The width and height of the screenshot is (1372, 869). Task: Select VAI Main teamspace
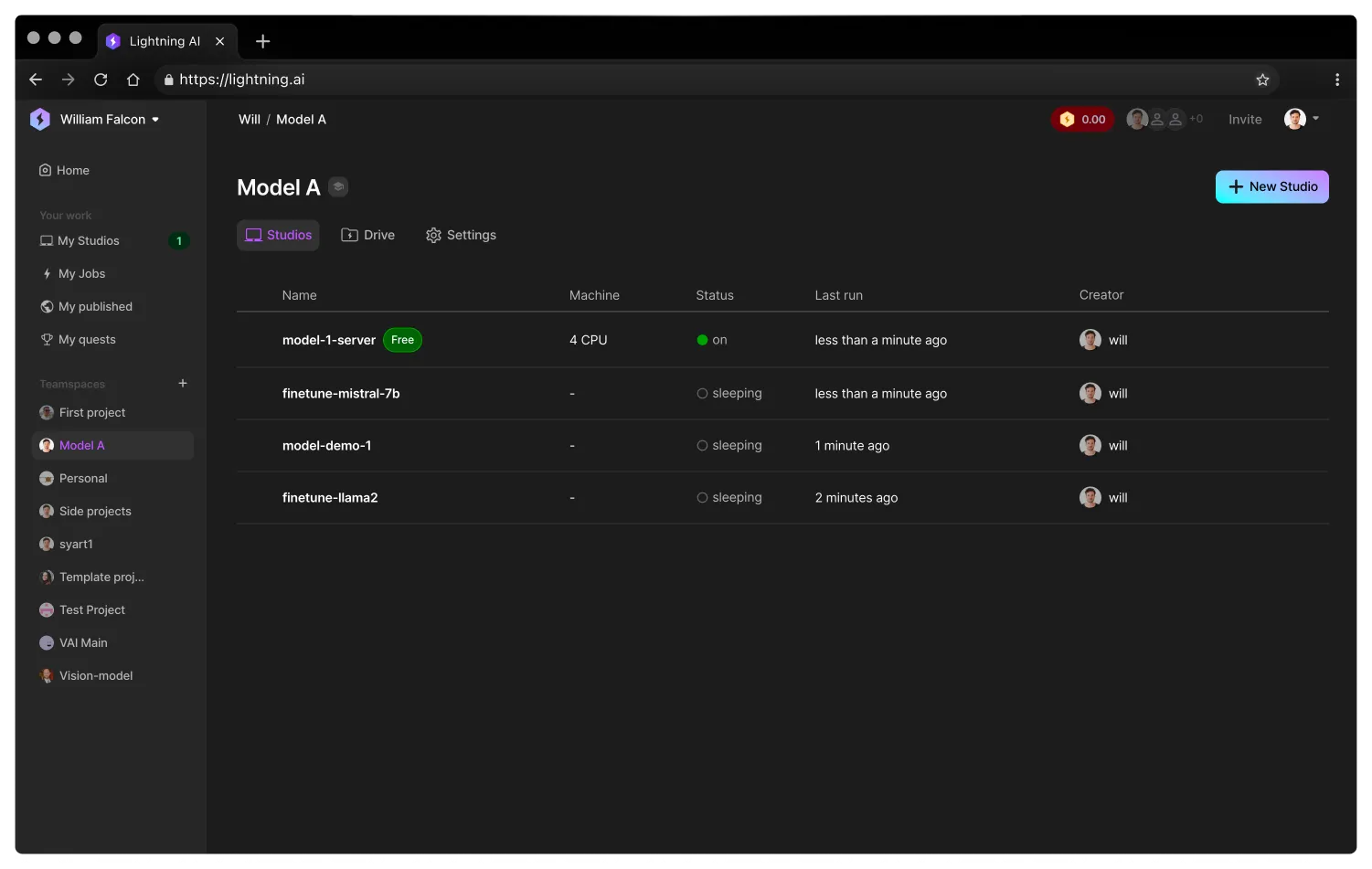point(73,643)
